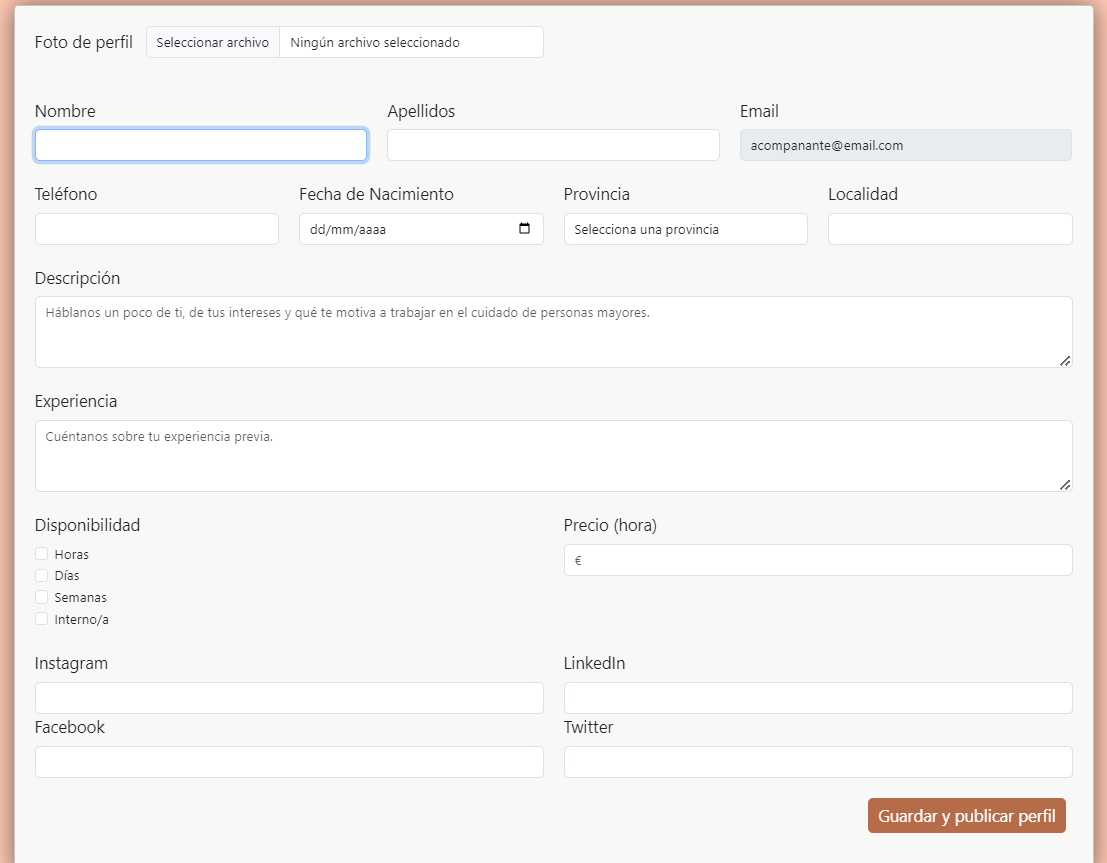
Task: Click the Horas label text
Action: click(71, 554)
